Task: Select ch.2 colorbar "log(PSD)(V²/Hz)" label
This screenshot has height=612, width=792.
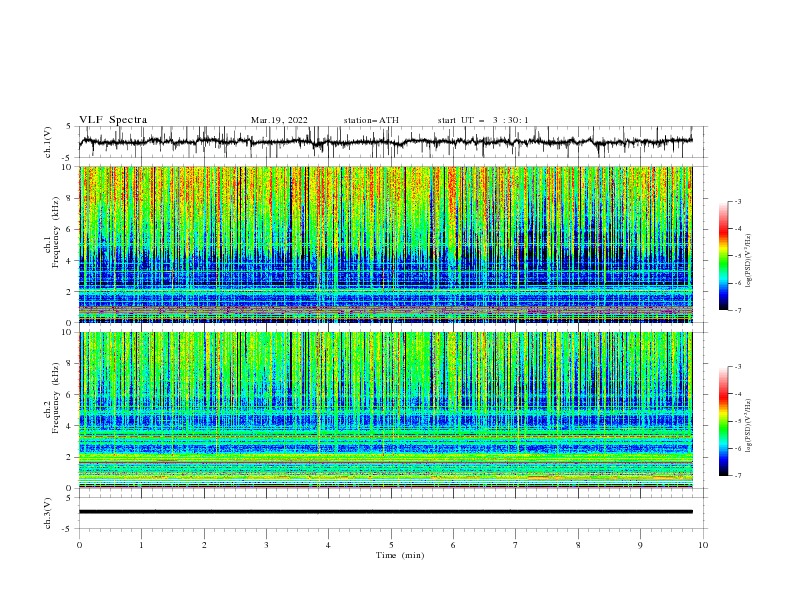Action: (749, 426)
